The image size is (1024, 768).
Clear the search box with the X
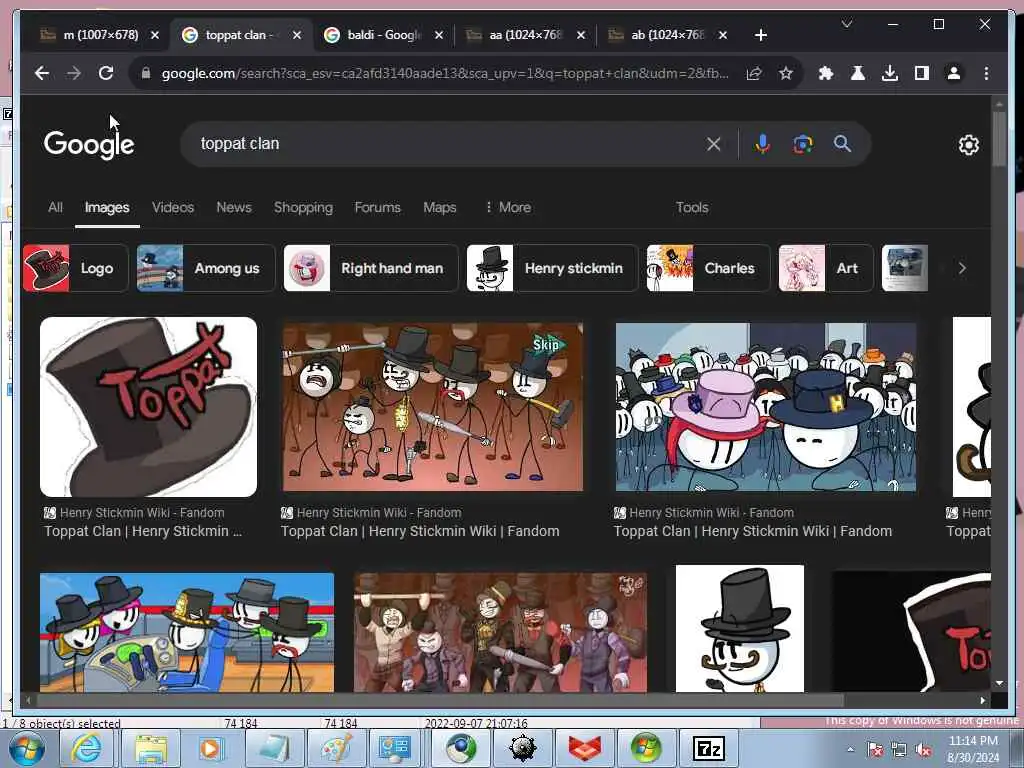click(x=714, y=144)
